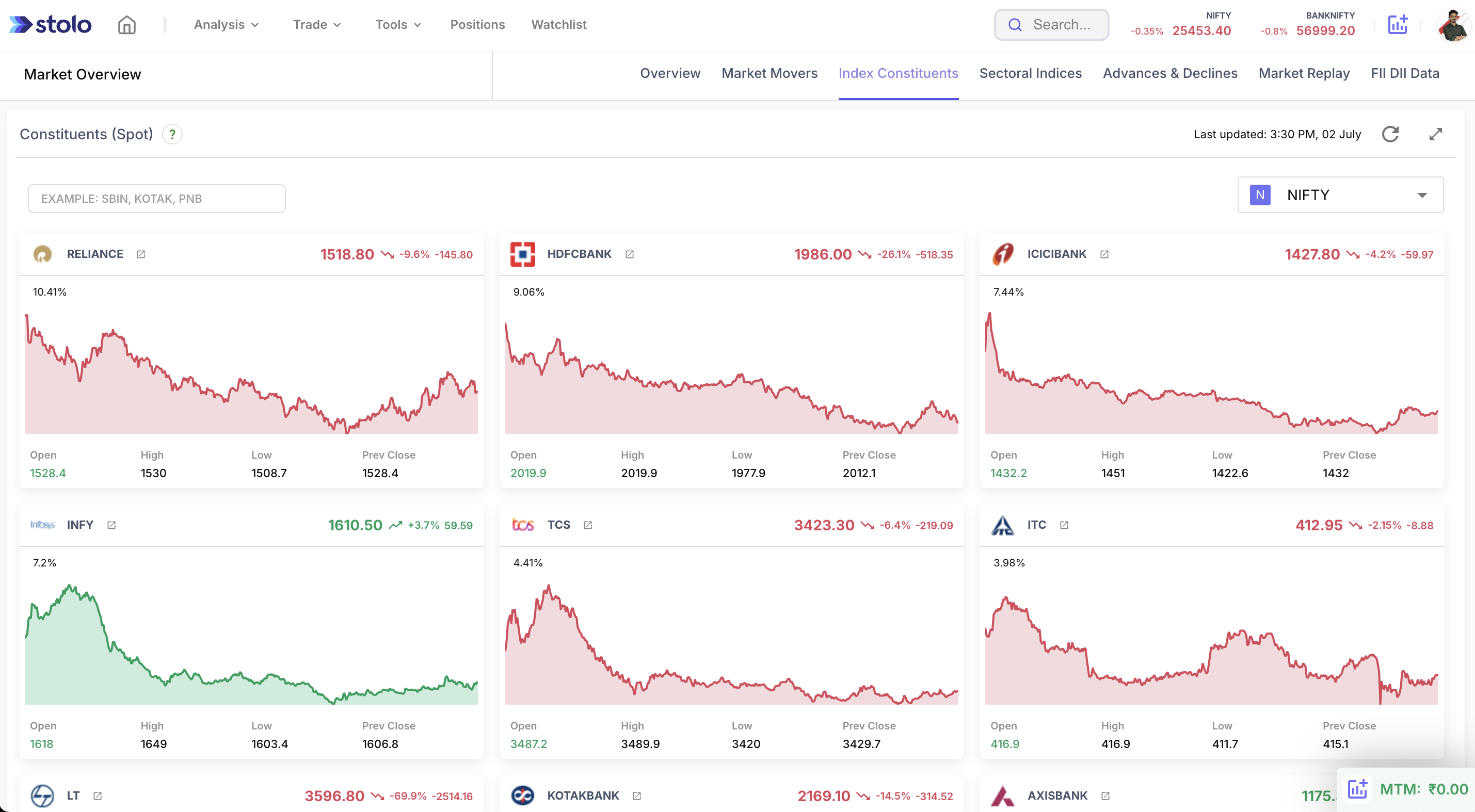This screenshot has height=812, width=1475.
Task: Expand constituents panel to fullscreen
Action: 1435,134
